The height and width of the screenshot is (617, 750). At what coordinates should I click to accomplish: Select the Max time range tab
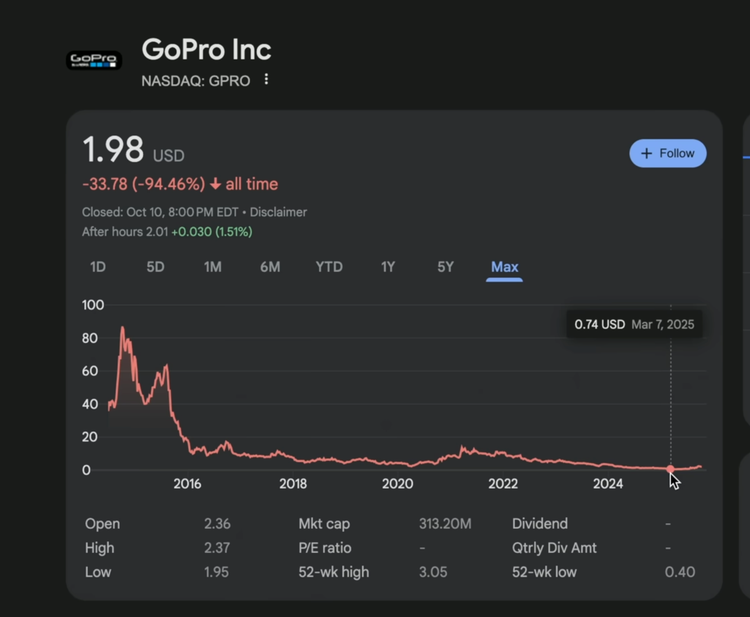(x=504, y=267)
